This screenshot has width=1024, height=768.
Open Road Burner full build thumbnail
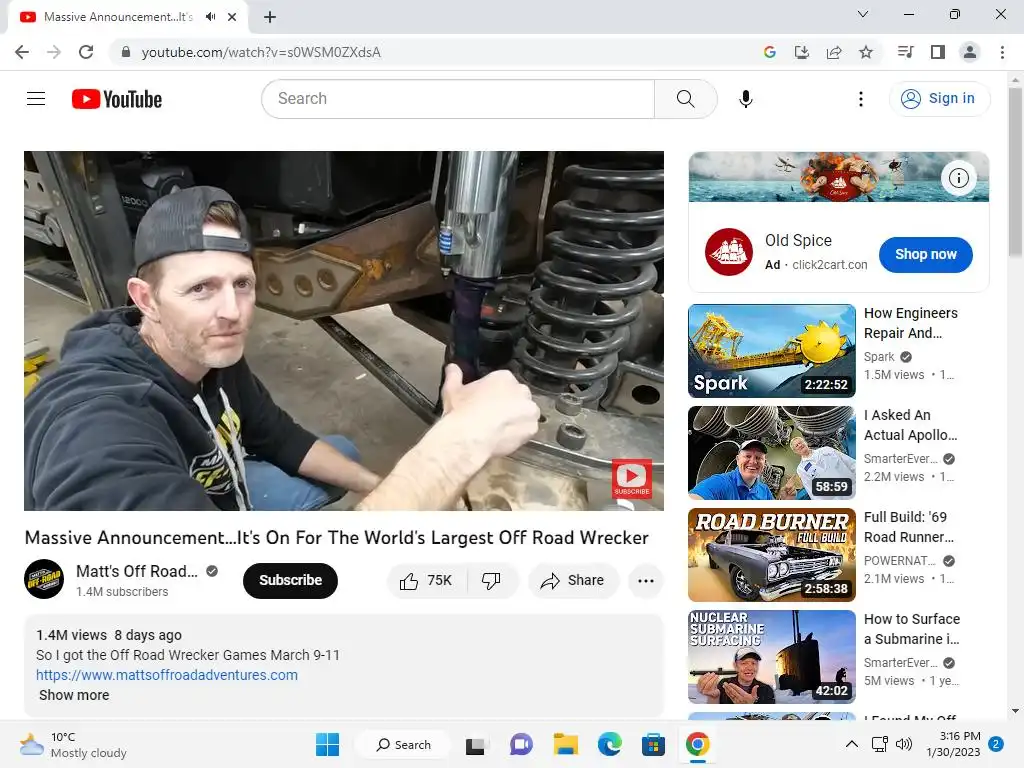click(772, 554)
